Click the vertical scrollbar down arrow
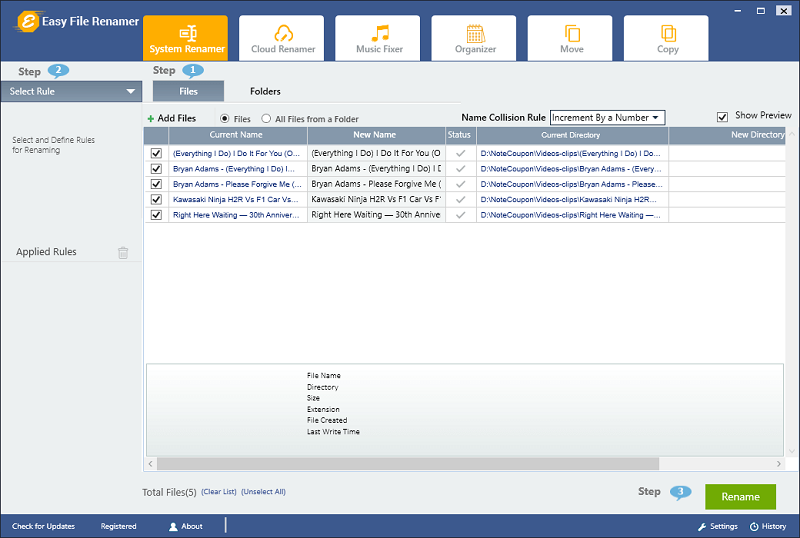The width and height of the screenshot is (800, 538). click(792, 451)
